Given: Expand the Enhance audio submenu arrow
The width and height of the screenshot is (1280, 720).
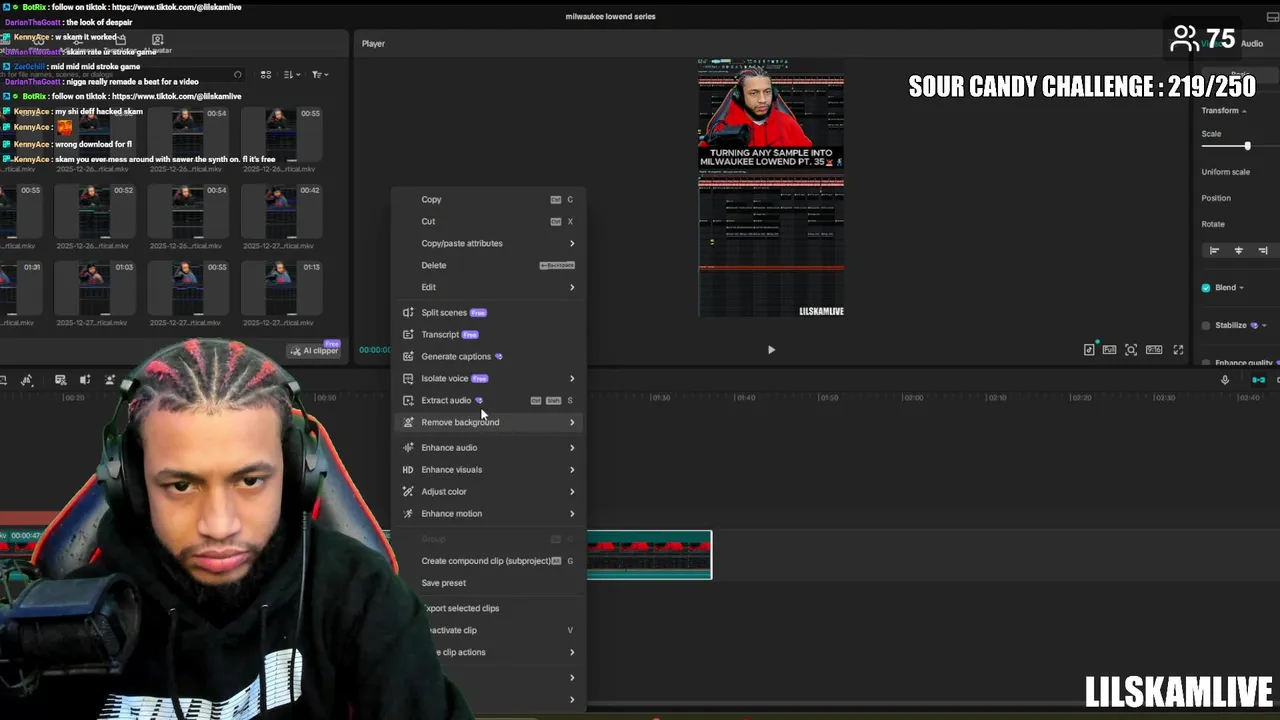Looking at the screenshot, I should click(572, 448).
